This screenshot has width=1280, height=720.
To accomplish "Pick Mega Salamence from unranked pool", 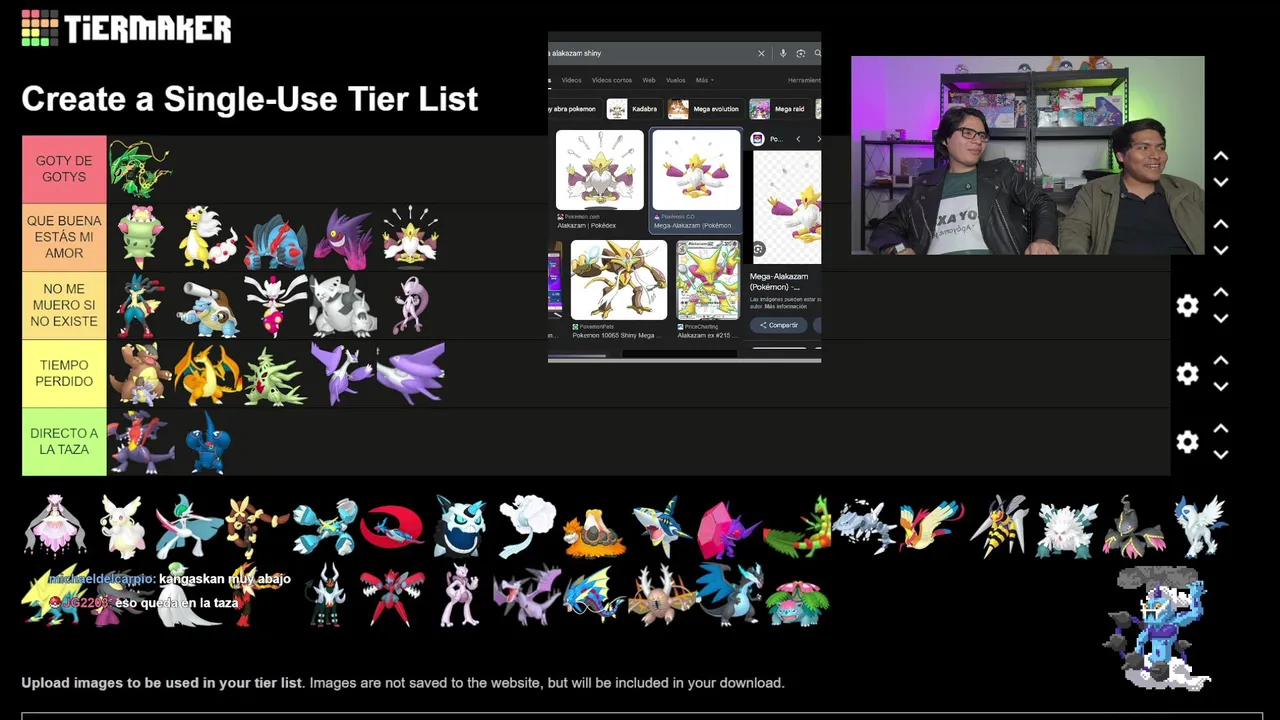I will (391, 527).
